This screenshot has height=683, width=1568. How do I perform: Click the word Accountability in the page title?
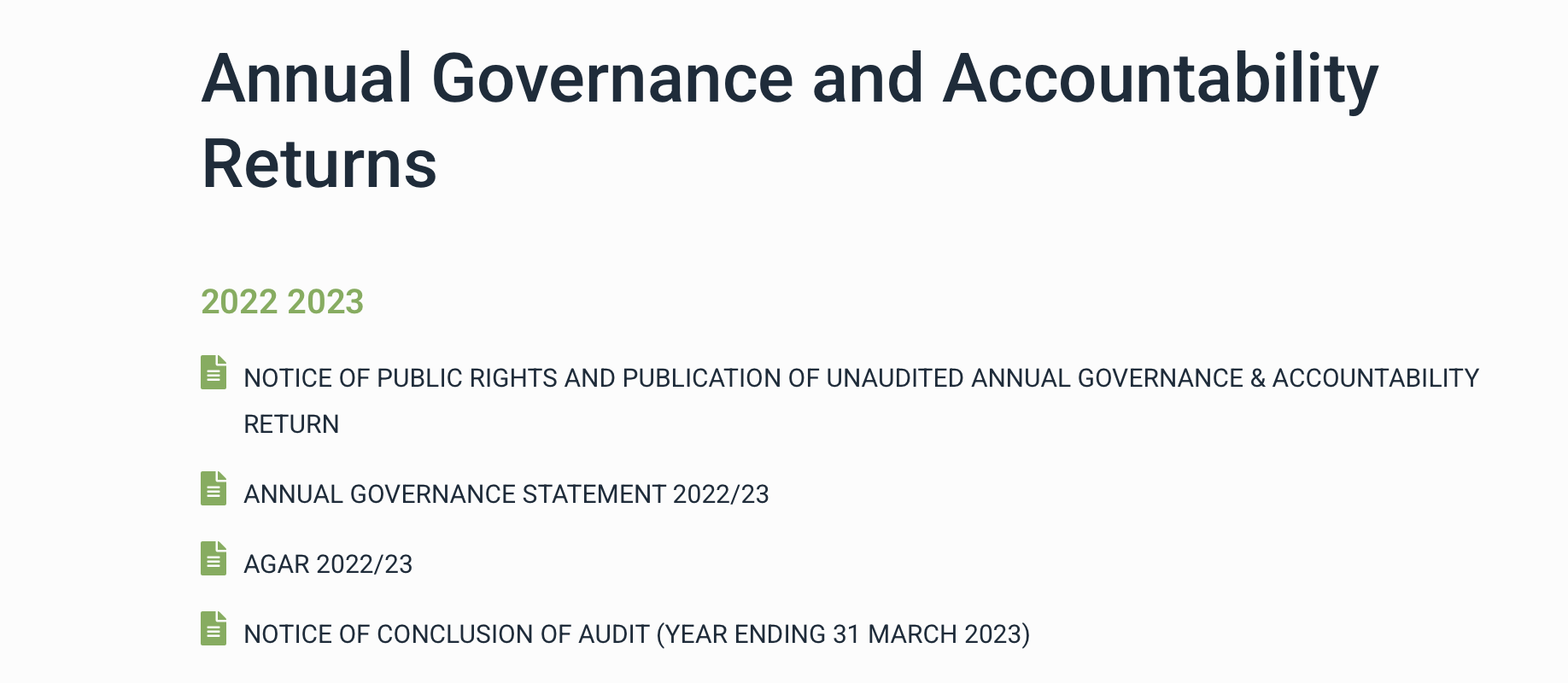(1160, 79)
